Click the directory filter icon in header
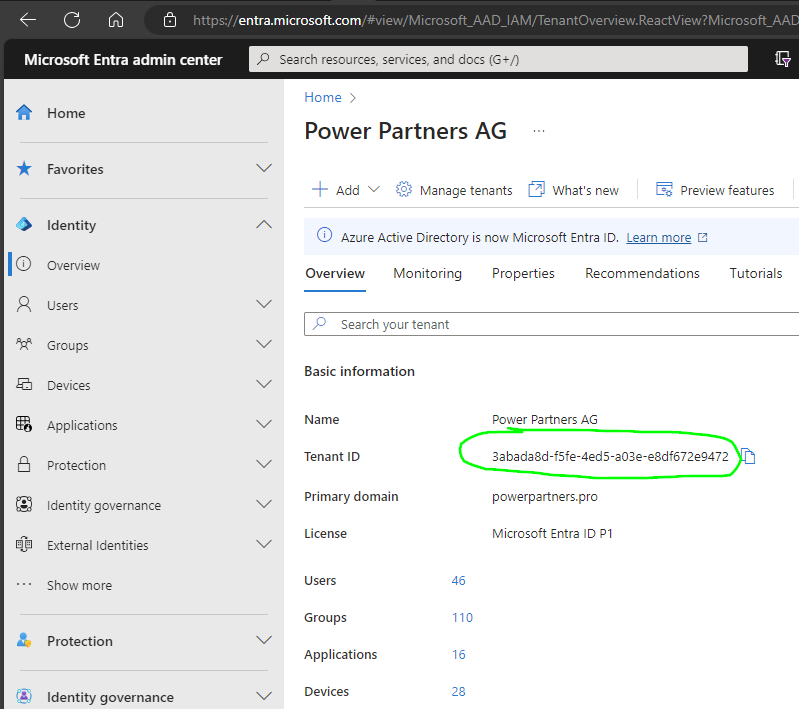The width and height of the screenshot is (799, 709). [782, 59]
